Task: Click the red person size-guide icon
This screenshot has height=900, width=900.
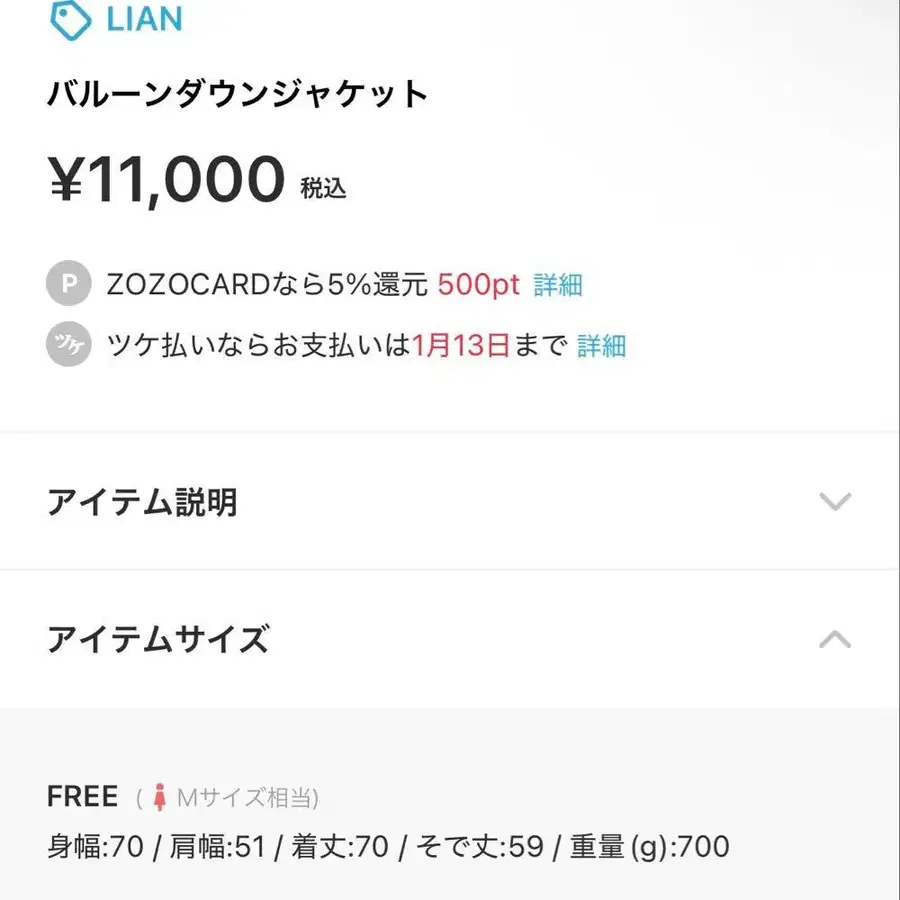Action: click(160, 795)
